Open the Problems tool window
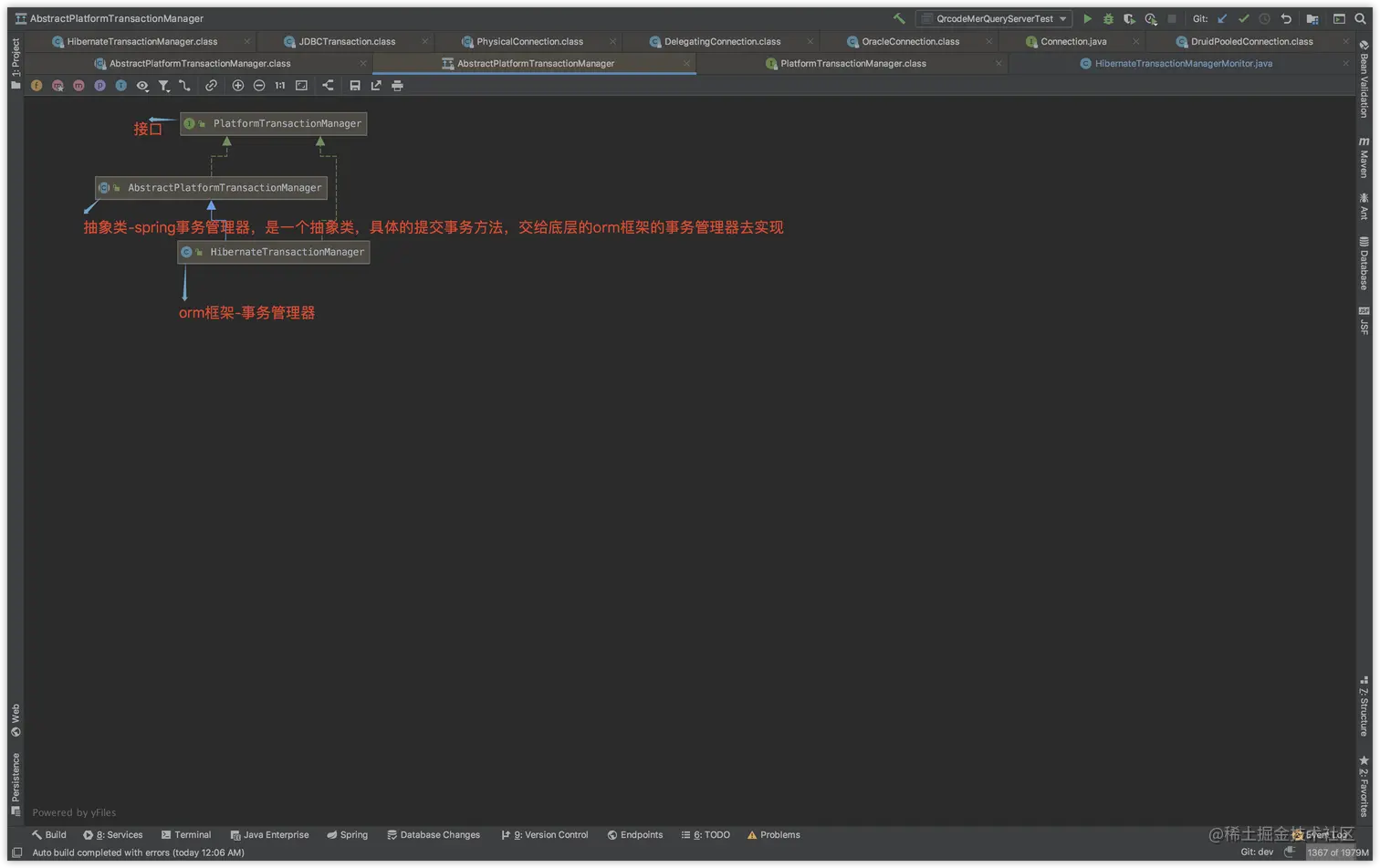Viewport: 1380px width, 868px height. tap(774, 835)
